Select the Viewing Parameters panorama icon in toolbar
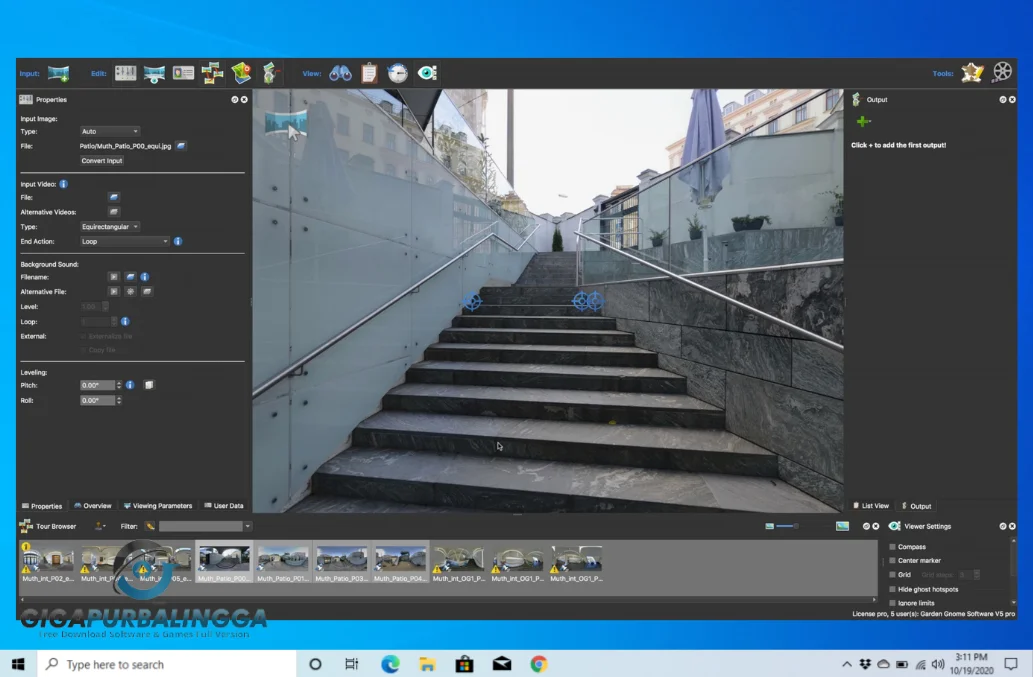Screen dimensions: 1033x677 tap(154, 73)
